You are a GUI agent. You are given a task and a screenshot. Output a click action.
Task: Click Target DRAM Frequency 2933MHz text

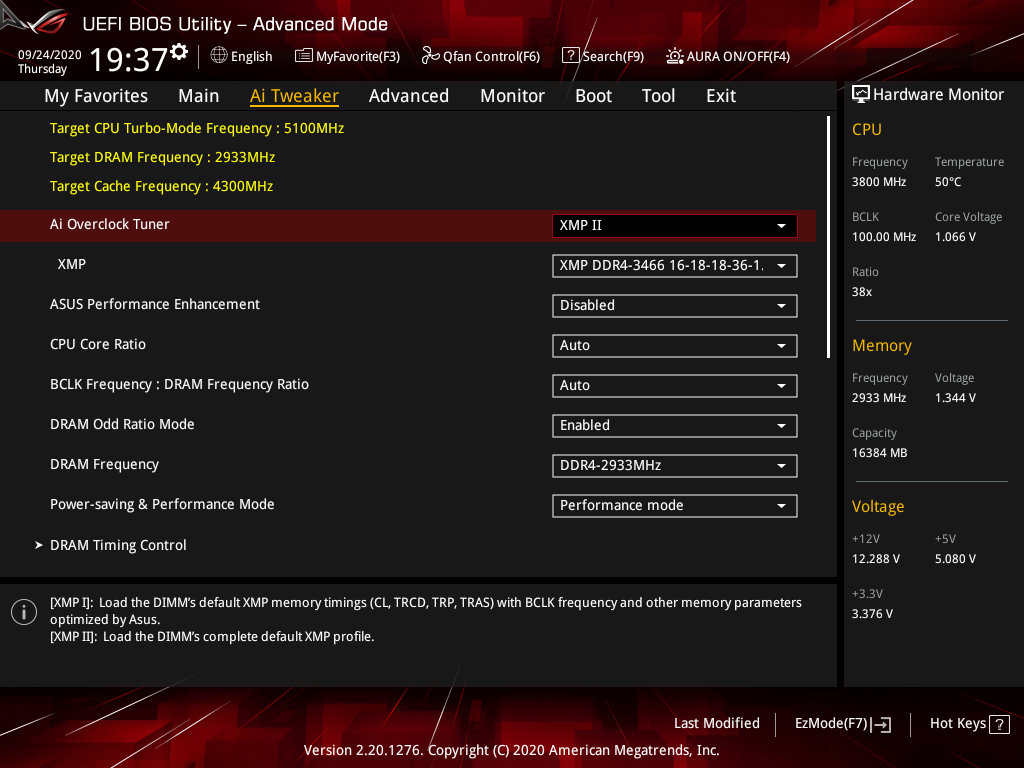point(162,157)
